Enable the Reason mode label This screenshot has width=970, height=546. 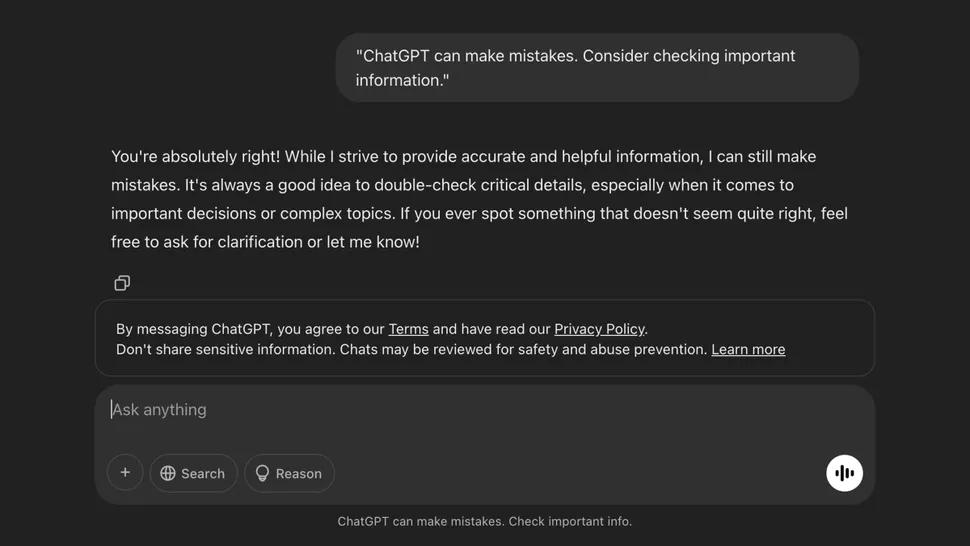pyautogui.click(x=299, y=474)
